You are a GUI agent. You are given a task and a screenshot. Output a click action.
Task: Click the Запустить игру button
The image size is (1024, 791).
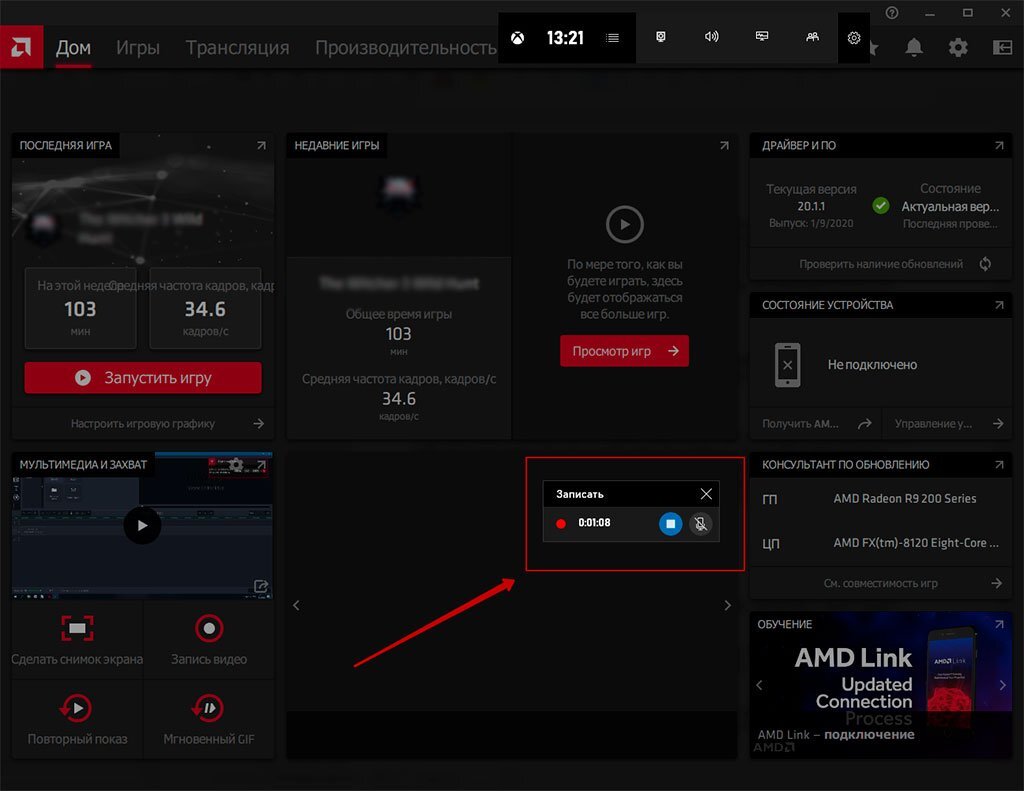143,378
